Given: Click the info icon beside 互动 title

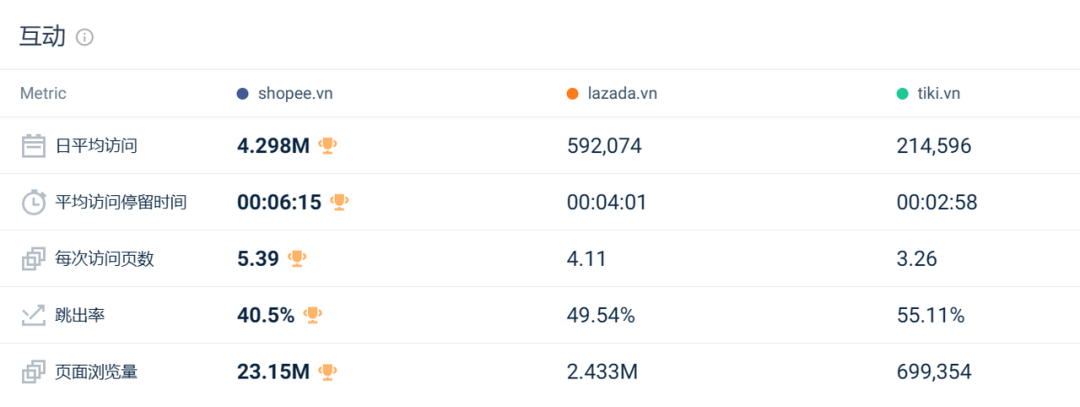Looking at the screenshot, I should point(85,37).
